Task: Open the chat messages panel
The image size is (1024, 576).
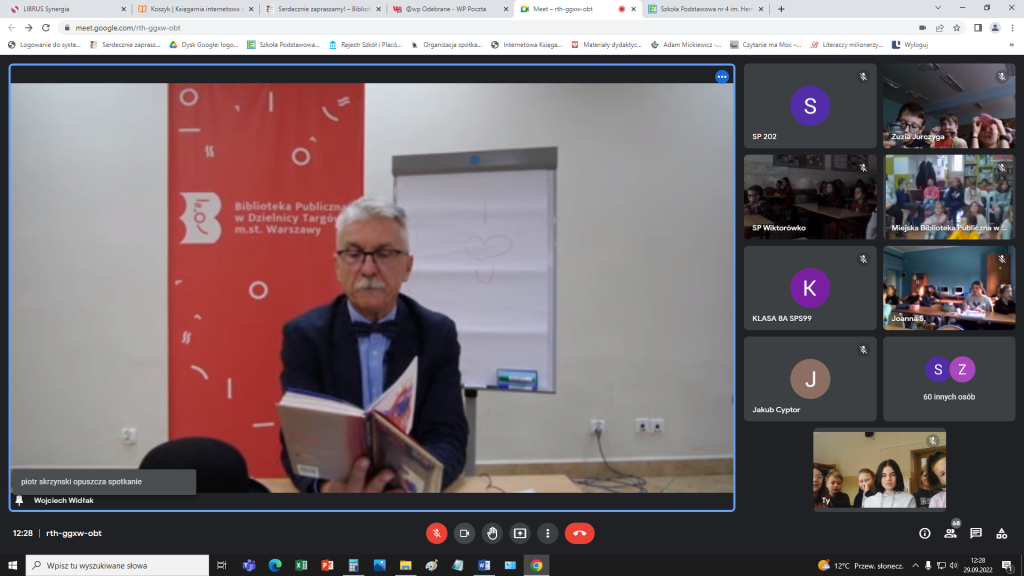Action: 976,533
